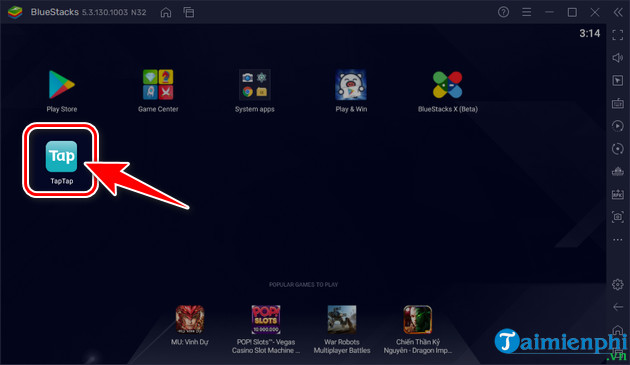Open BlueStacks X (Beta)
This screenshot has height=365, width=630.
pyautogui.click(x=447, y=84)
